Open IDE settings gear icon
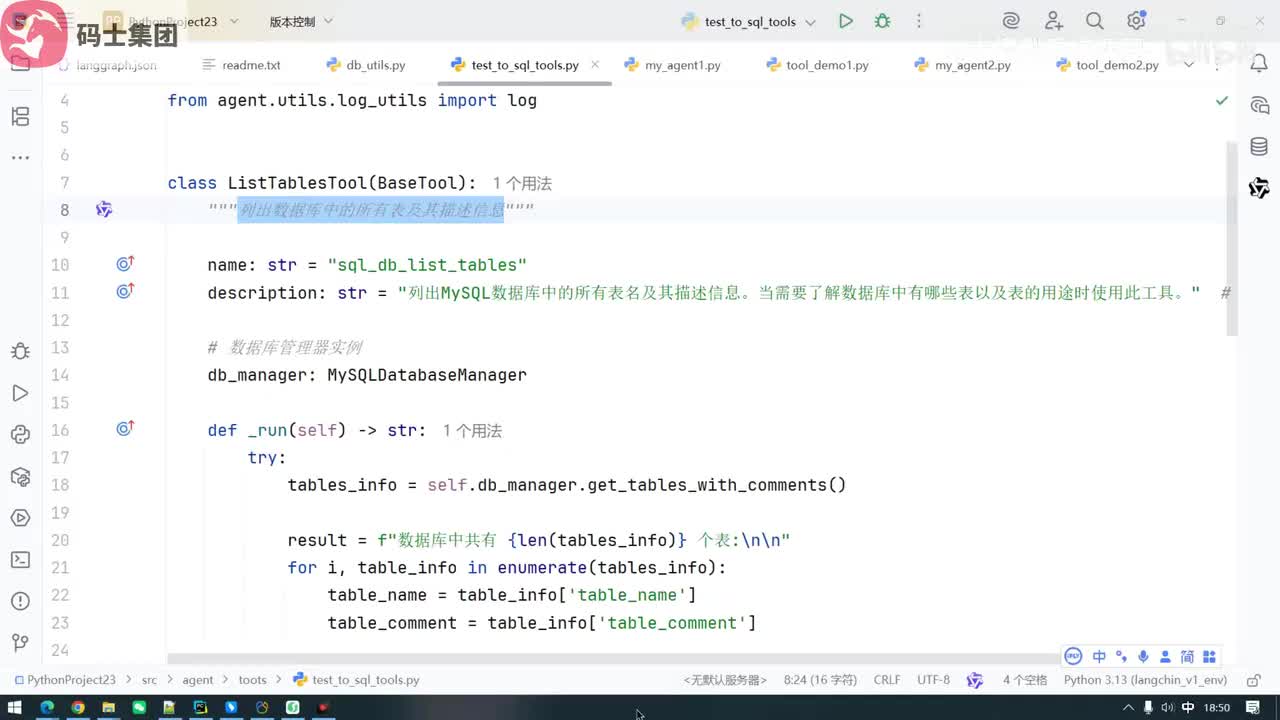Image resolution: width=1280 pixels, height=720 pixels. [1136, 21]
